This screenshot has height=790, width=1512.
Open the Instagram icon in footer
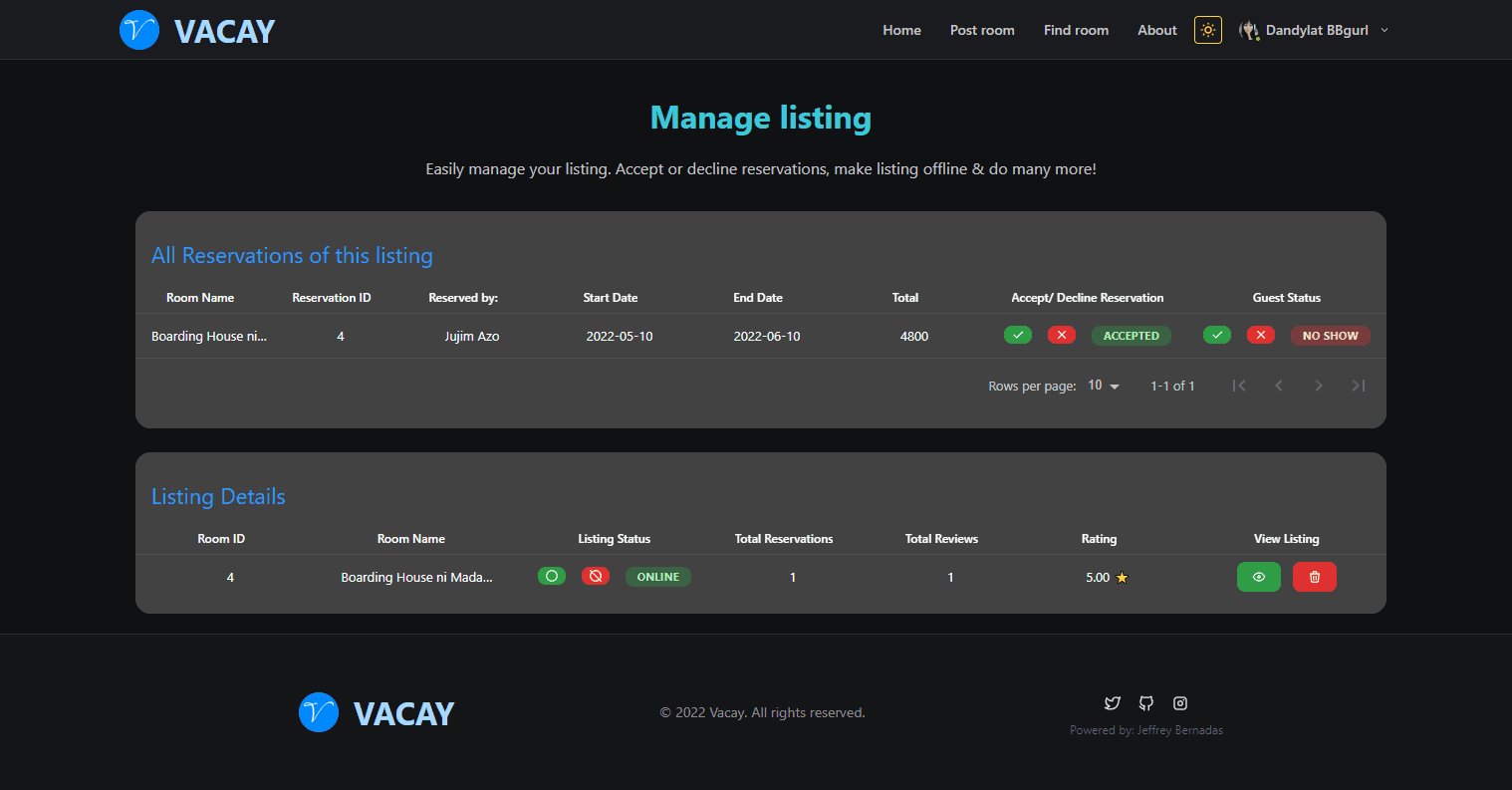pyautogui.click(x=1180, y=703)
